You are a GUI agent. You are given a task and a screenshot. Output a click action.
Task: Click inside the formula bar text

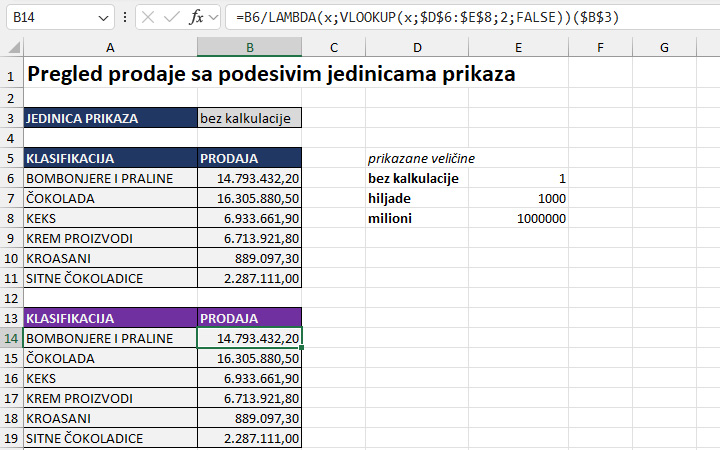pos(470,18)
